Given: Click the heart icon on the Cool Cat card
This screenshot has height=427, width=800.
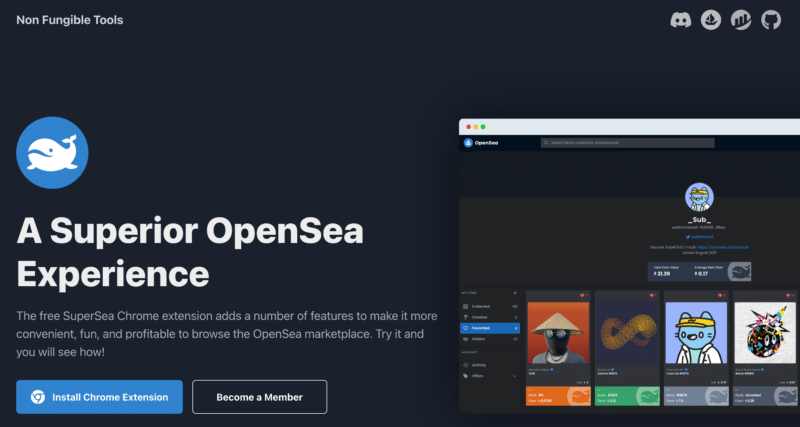Looking at the screenshot, I should point(720,295).
